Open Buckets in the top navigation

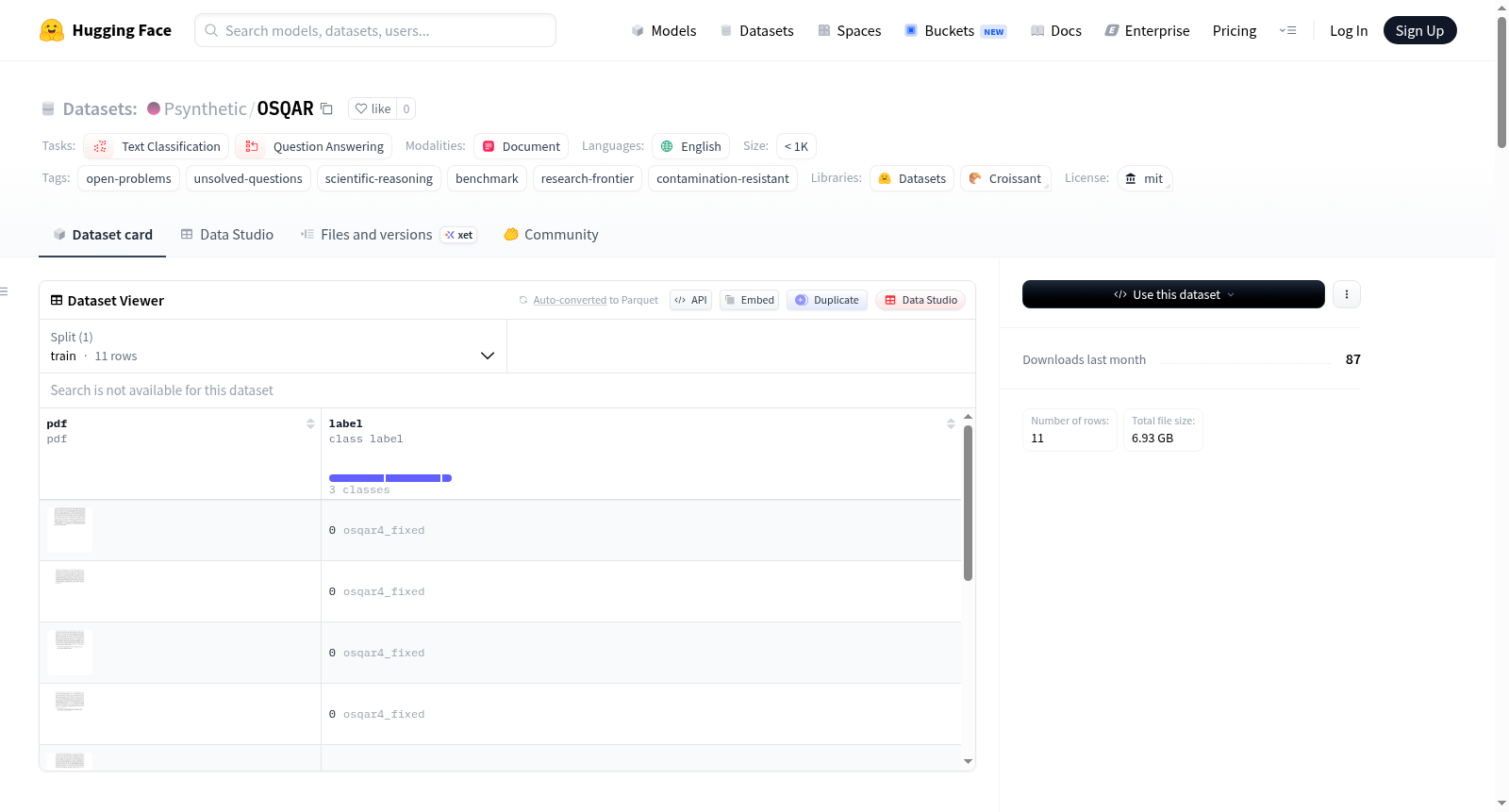pyautogui.click(x=955, y=30)
